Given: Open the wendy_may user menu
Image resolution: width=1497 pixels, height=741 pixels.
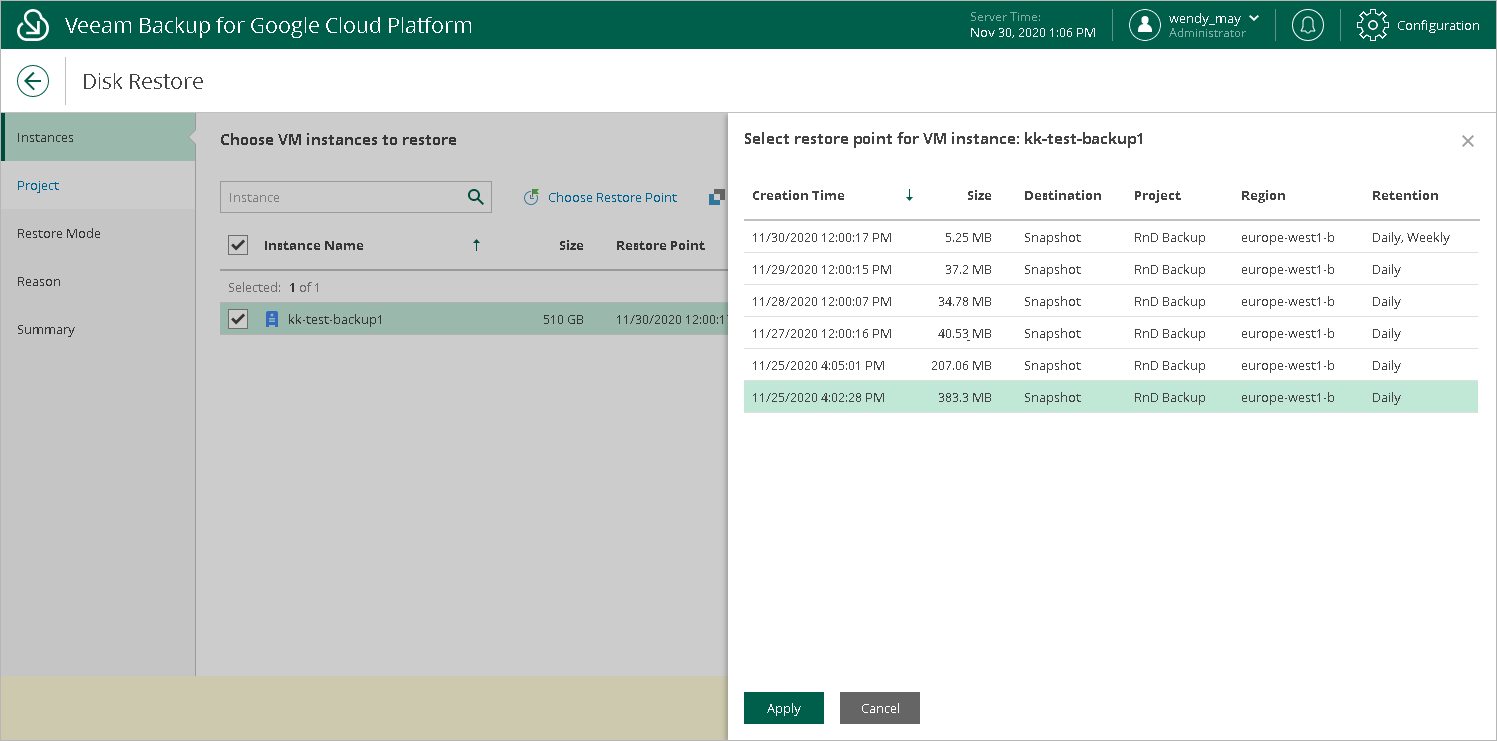Looking at the screenshot, I should (1194, 25).
